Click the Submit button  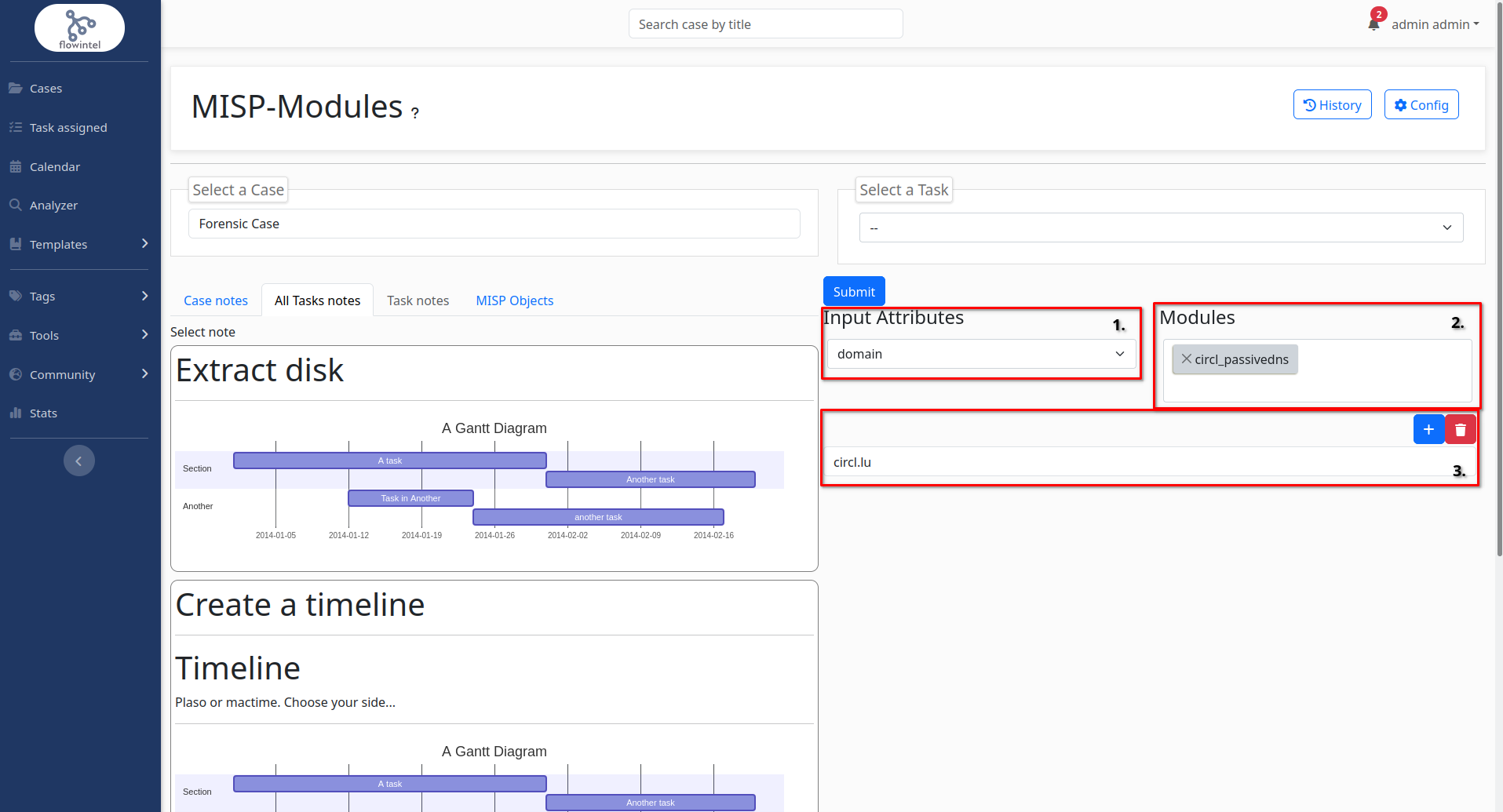tap(854, 291)
